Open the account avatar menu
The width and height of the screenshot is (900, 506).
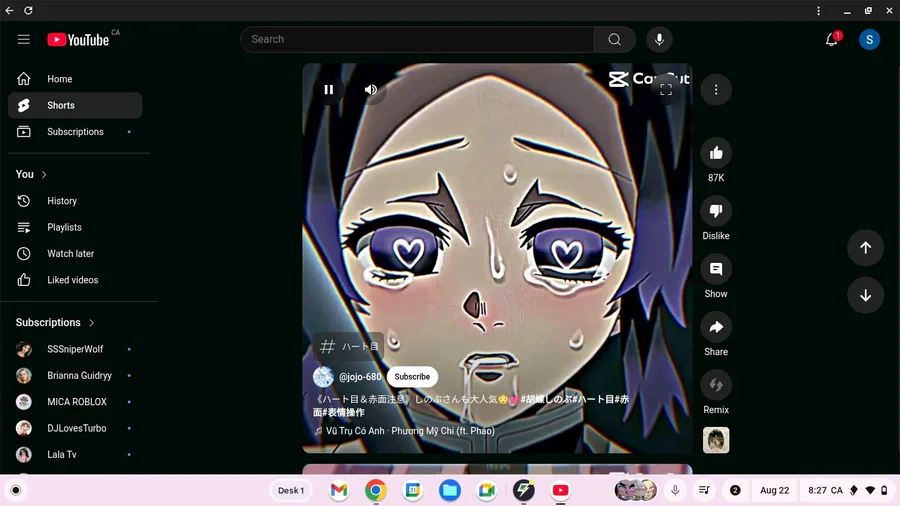869,39
